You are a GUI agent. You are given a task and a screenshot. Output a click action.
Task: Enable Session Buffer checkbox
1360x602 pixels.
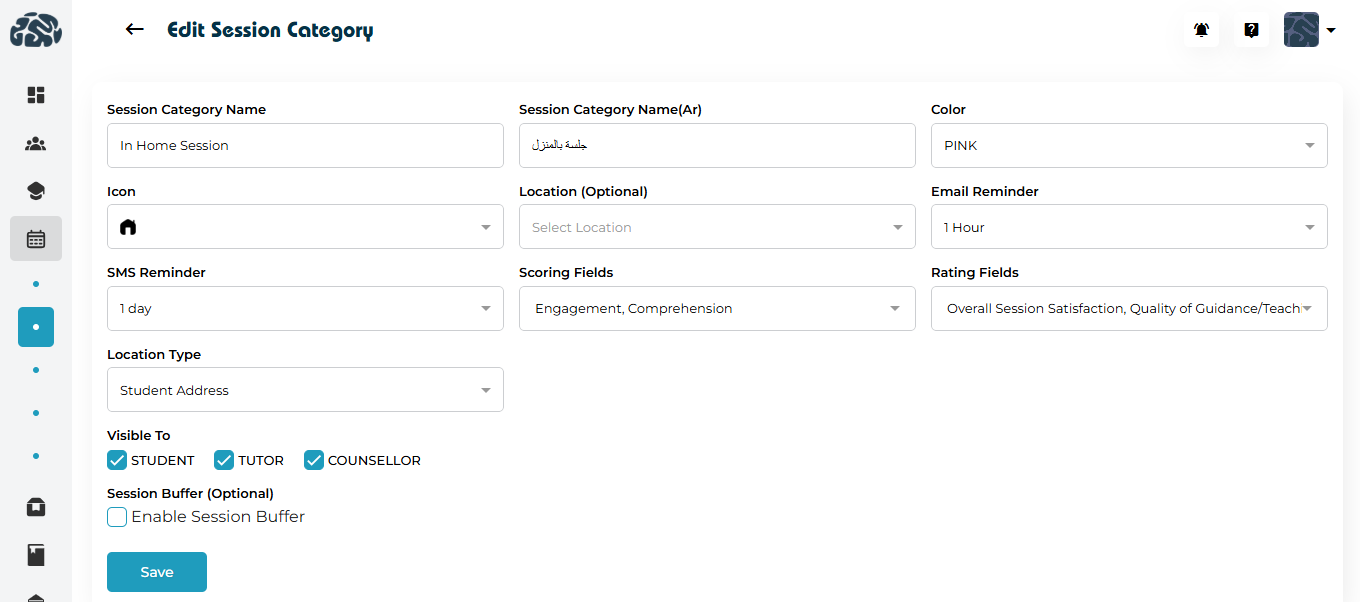pos(117,517)
